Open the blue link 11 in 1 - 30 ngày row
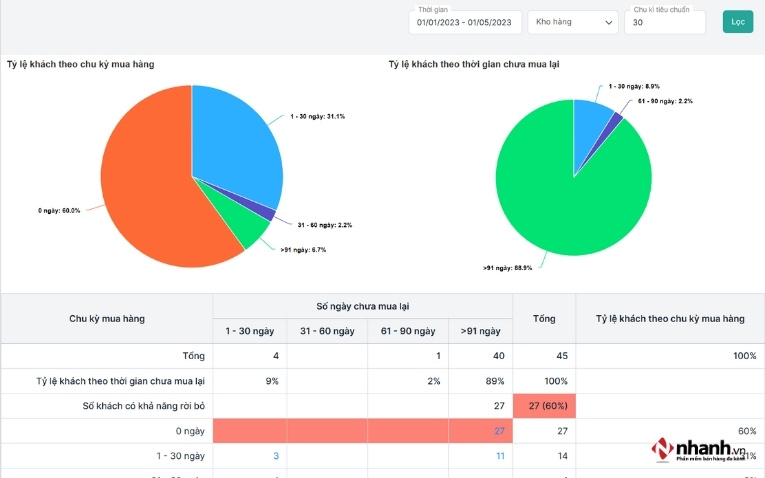765x478 pixels. tap(500, 456)
